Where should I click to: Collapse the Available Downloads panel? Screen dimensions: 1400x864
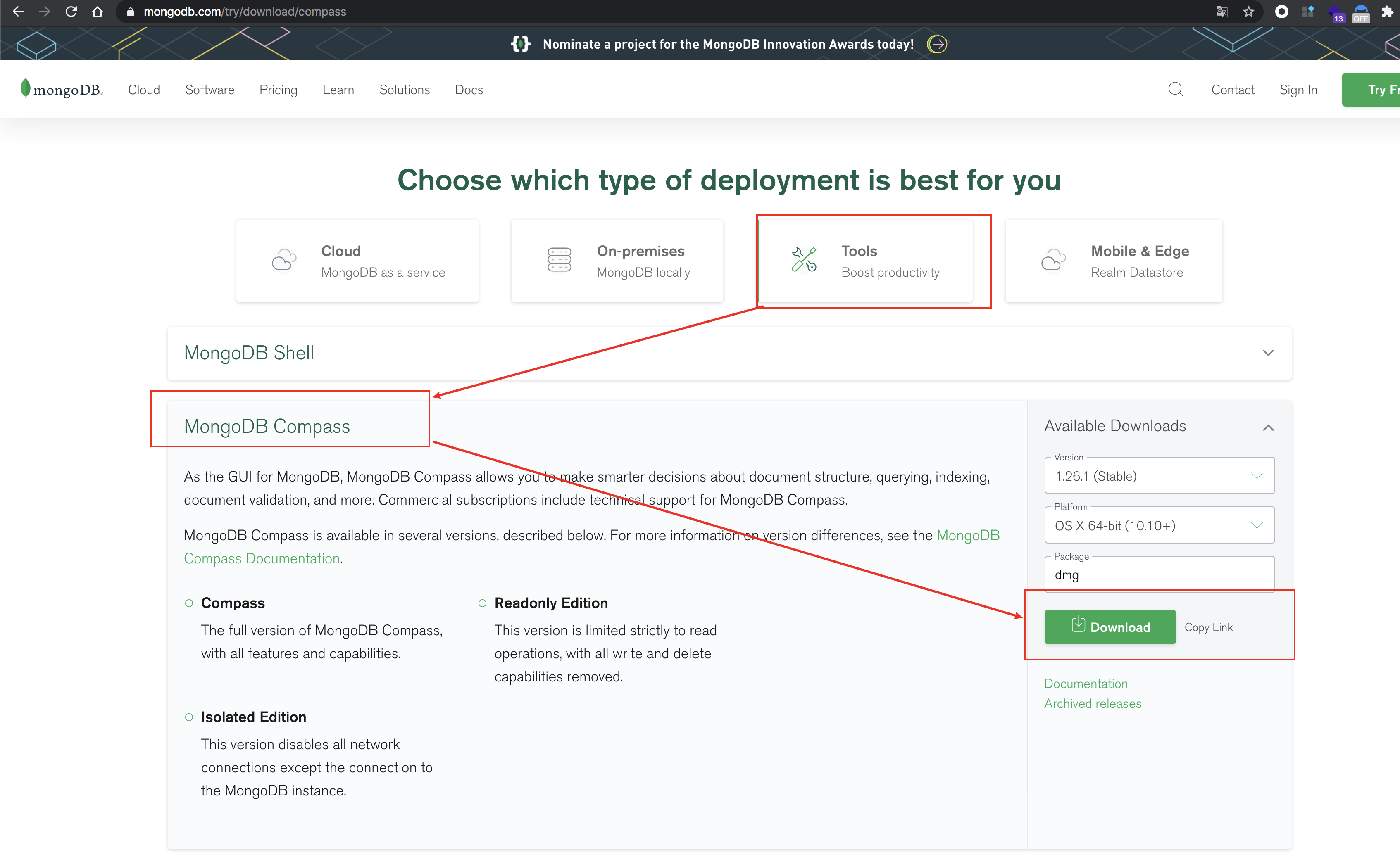coord(1267,427)
